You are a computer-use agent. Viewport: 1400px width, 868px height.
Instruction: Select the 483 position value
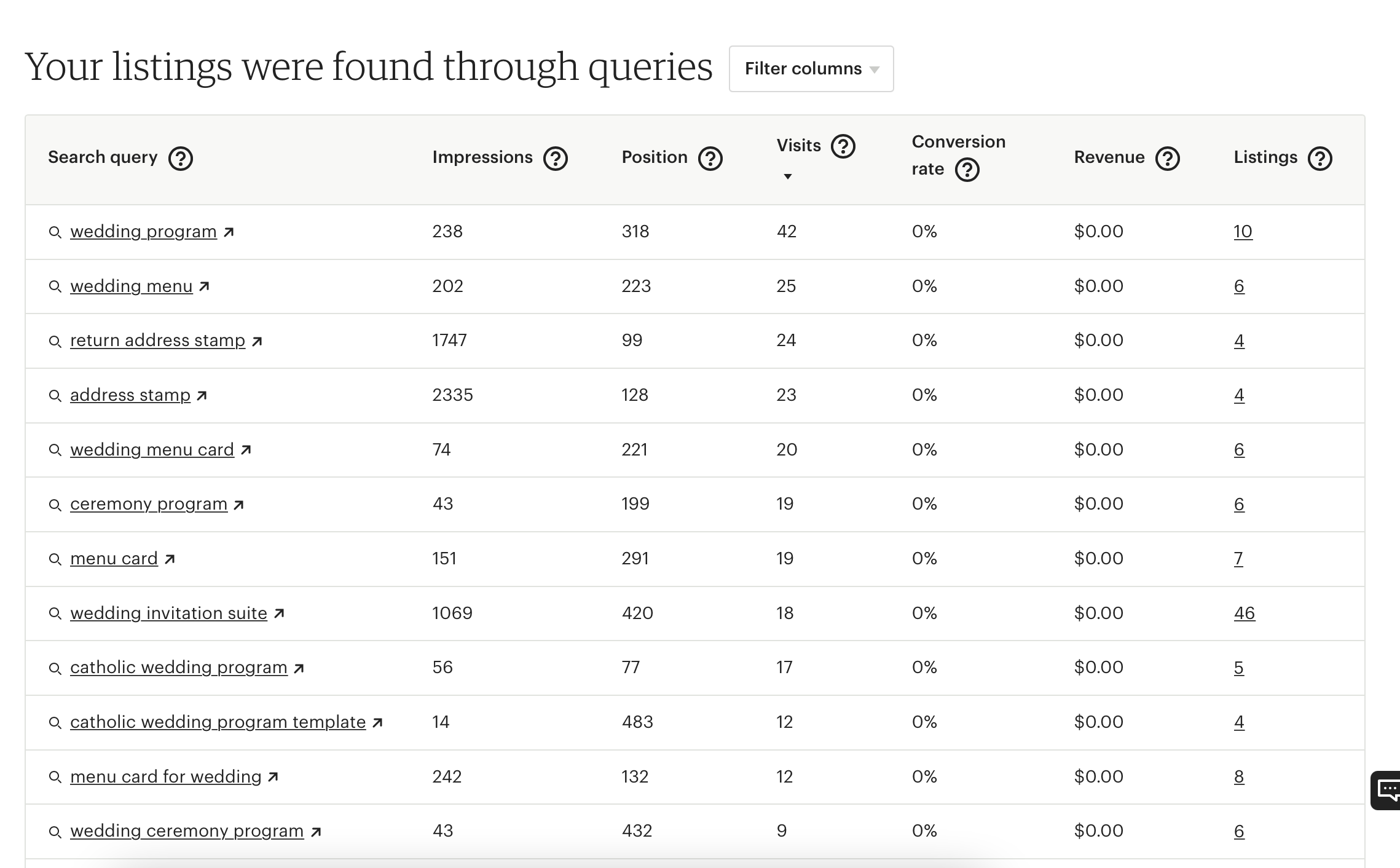[637, 722]
